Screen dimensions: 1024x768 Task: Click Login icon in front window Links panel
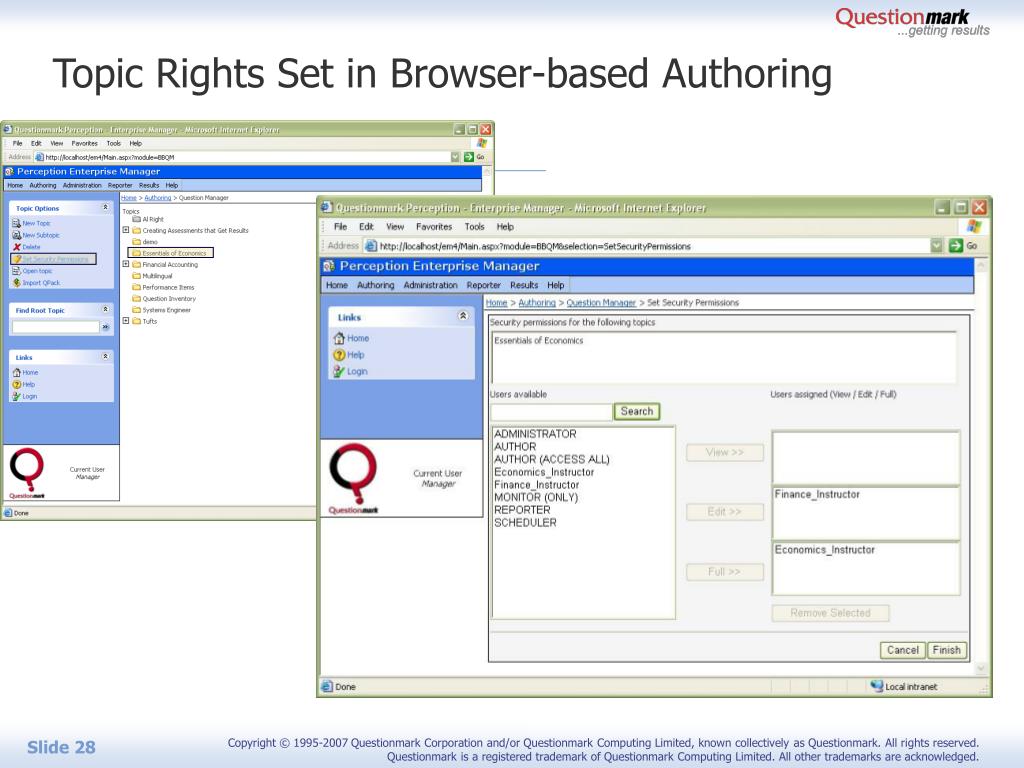tap(339, 371)
